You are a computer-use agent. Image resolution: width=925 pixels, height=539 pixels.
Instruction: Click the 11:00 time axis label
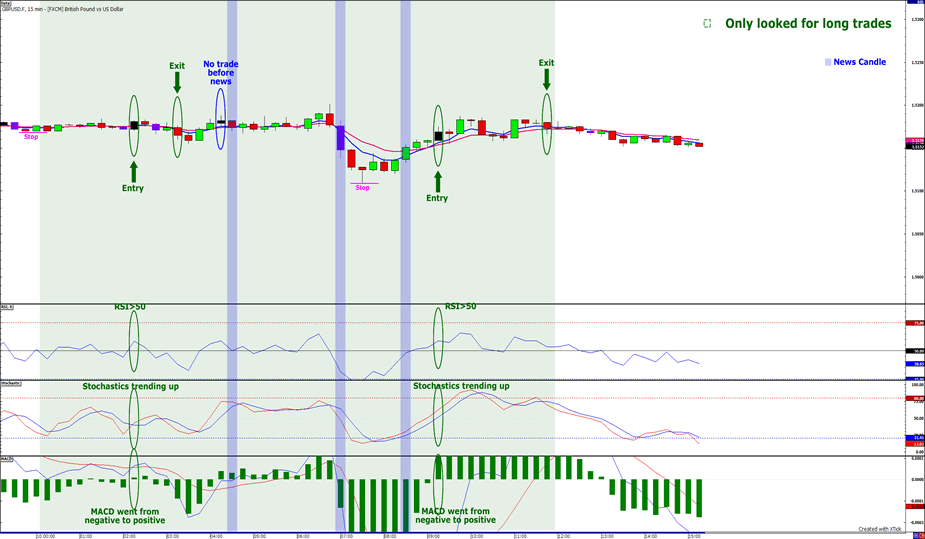click(521, 536)
